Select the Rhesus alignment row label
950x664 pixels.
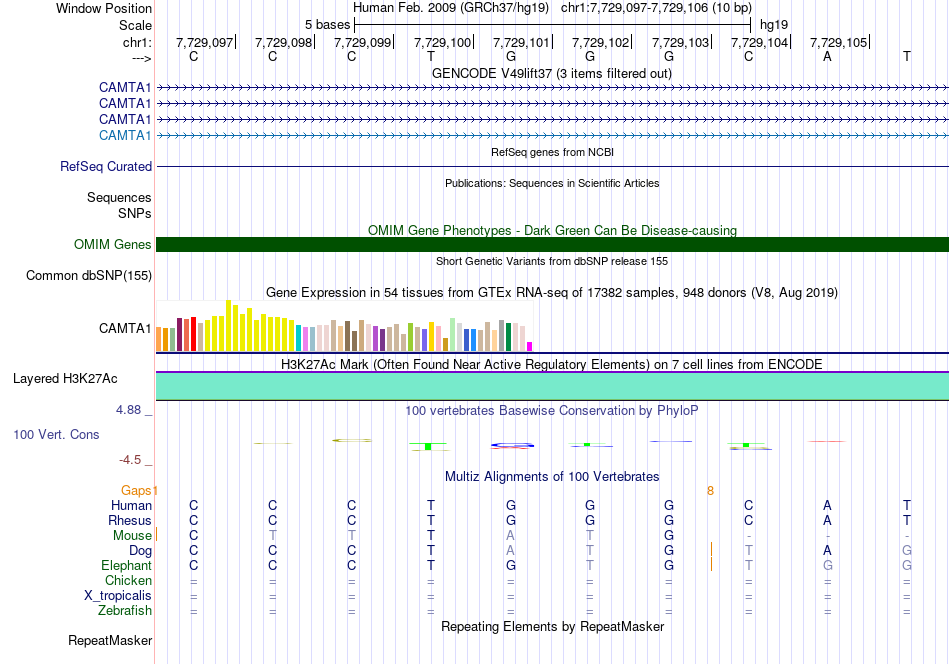point(130,520)
